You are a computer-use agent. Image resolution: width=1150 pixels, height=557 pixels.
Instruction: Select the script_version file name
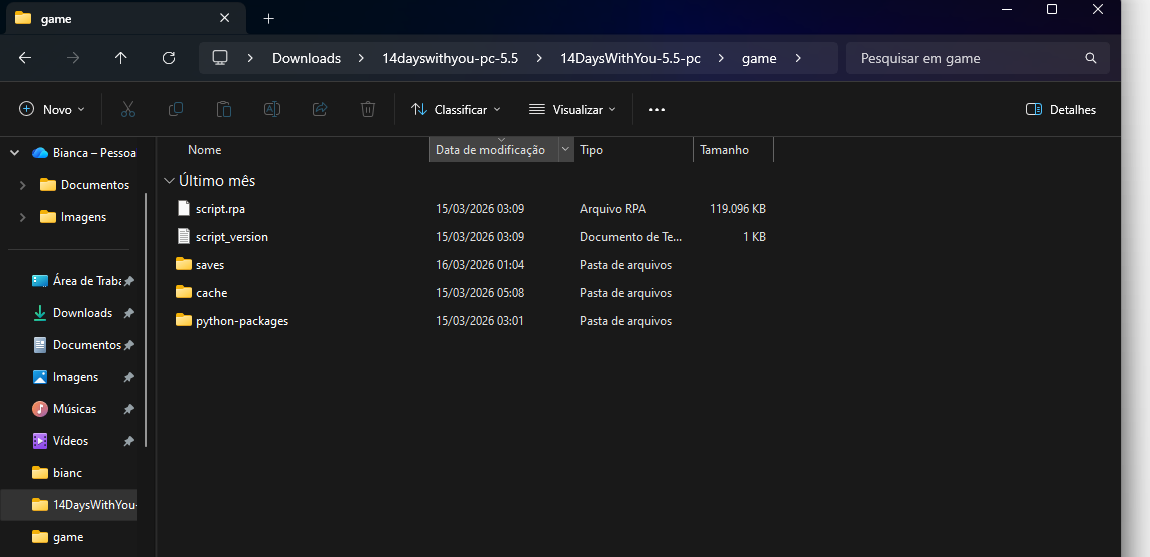pos(232,237)
